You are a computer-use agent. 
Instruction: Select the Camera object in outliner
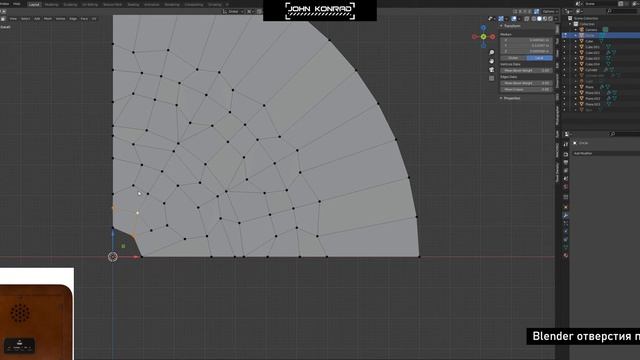click(x=591, y=29)
